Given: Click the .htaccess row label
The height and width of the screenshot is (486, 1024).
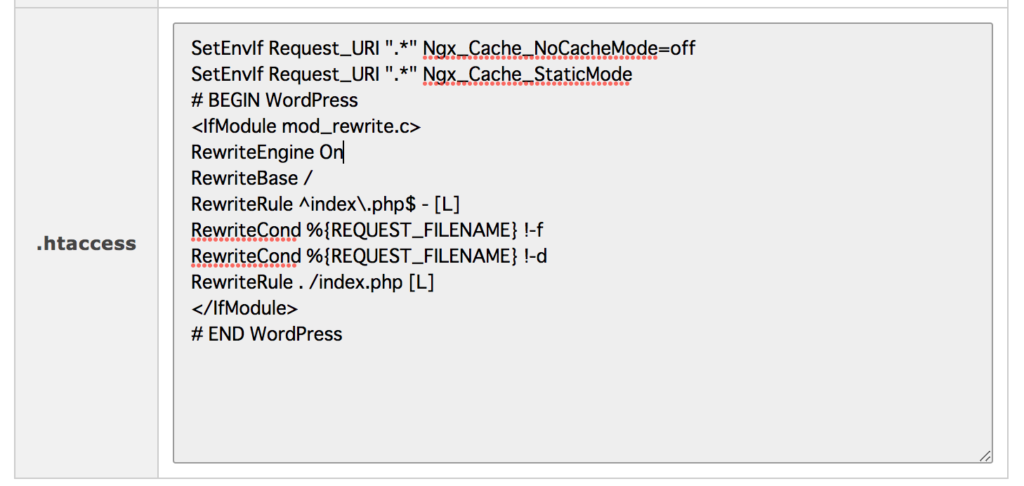Looking at the screenshot, I should click(x=86, y=244).
